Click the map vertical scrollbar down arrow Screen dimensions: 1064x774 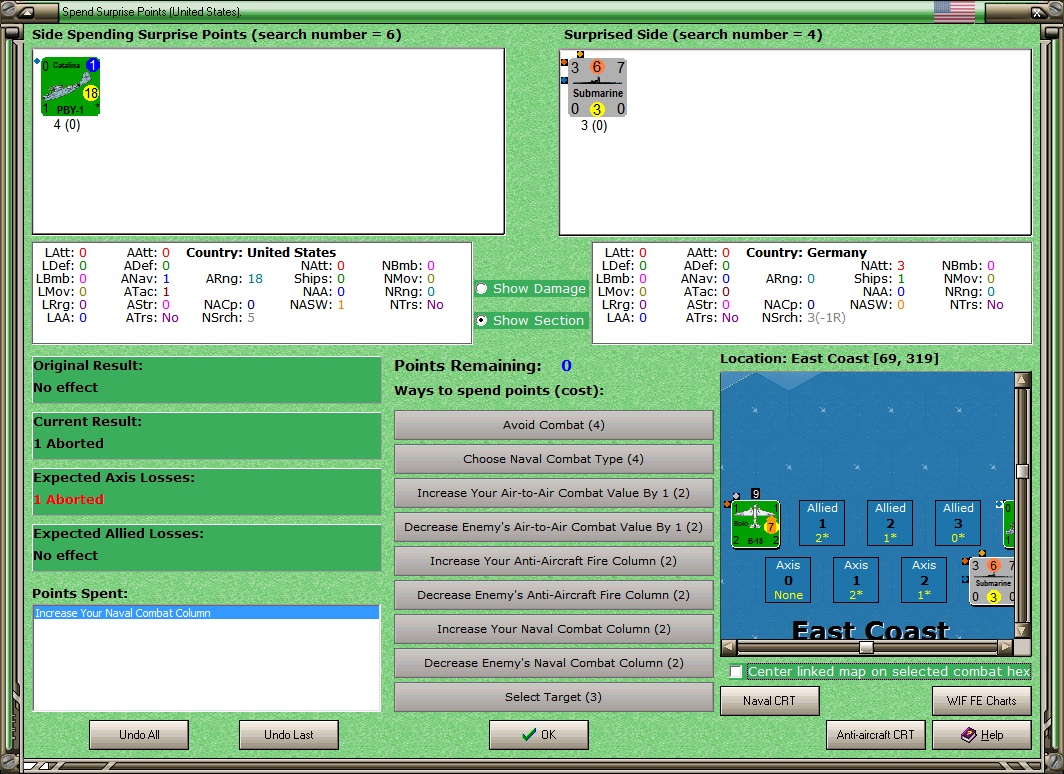[x=1022, y=630]
